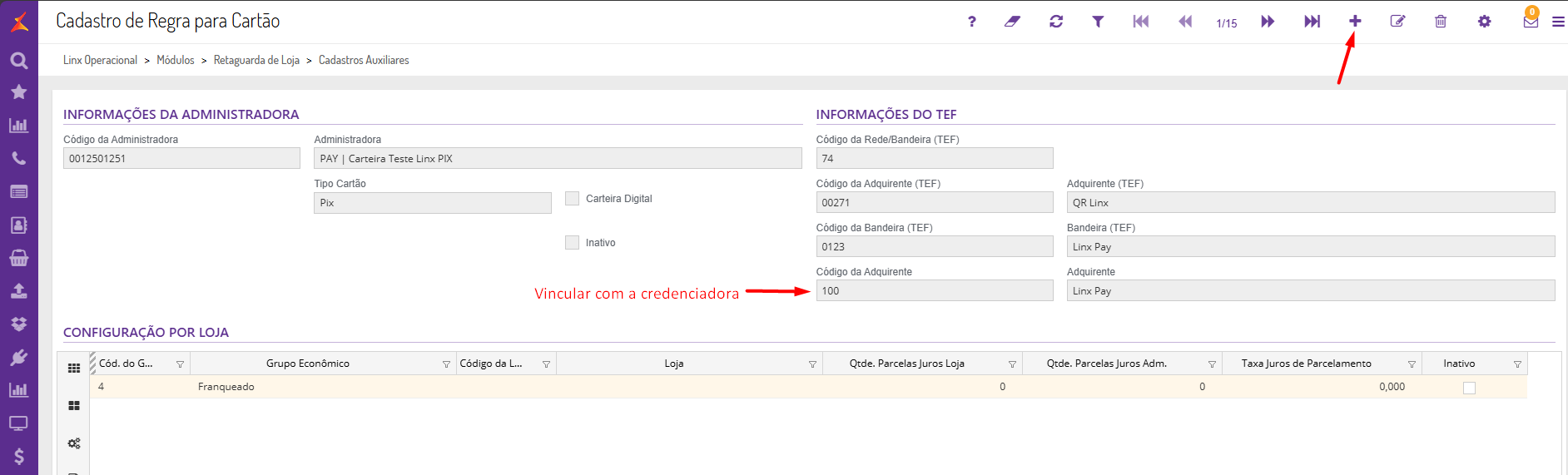
Task: Toggle the Carteira Digital checkbox
Action: (573, 199)
